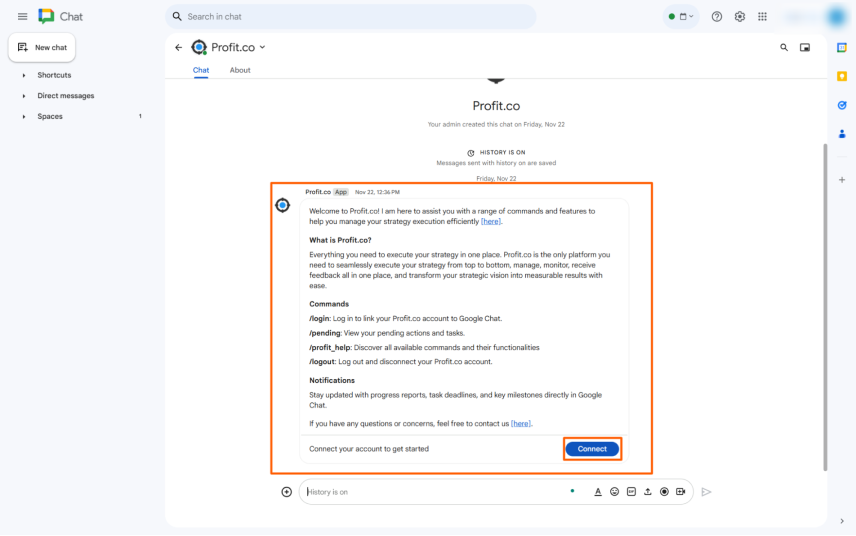Search within this conversation magnifier icon
The width and height of the screenshot is (856, 536).
784,47
